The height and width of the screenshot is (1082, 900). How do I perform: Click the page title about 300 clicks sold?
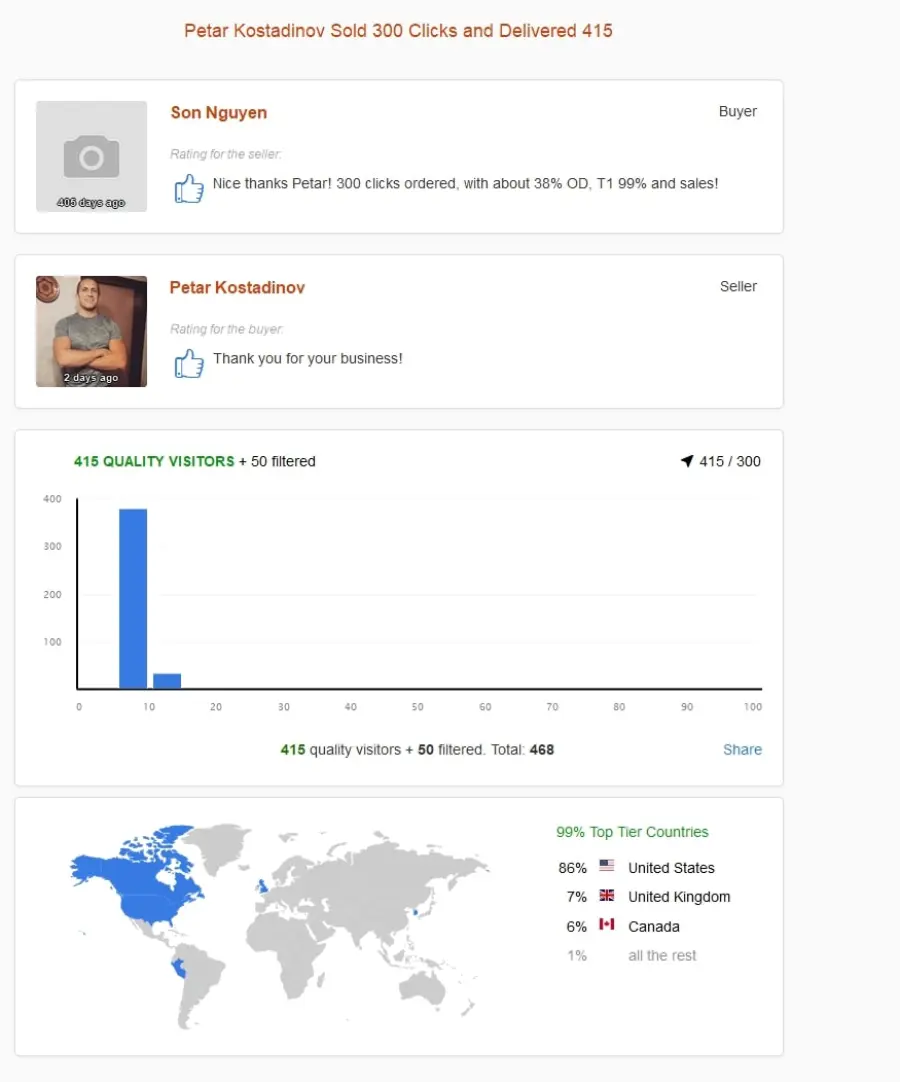click(x=398, y=31)
